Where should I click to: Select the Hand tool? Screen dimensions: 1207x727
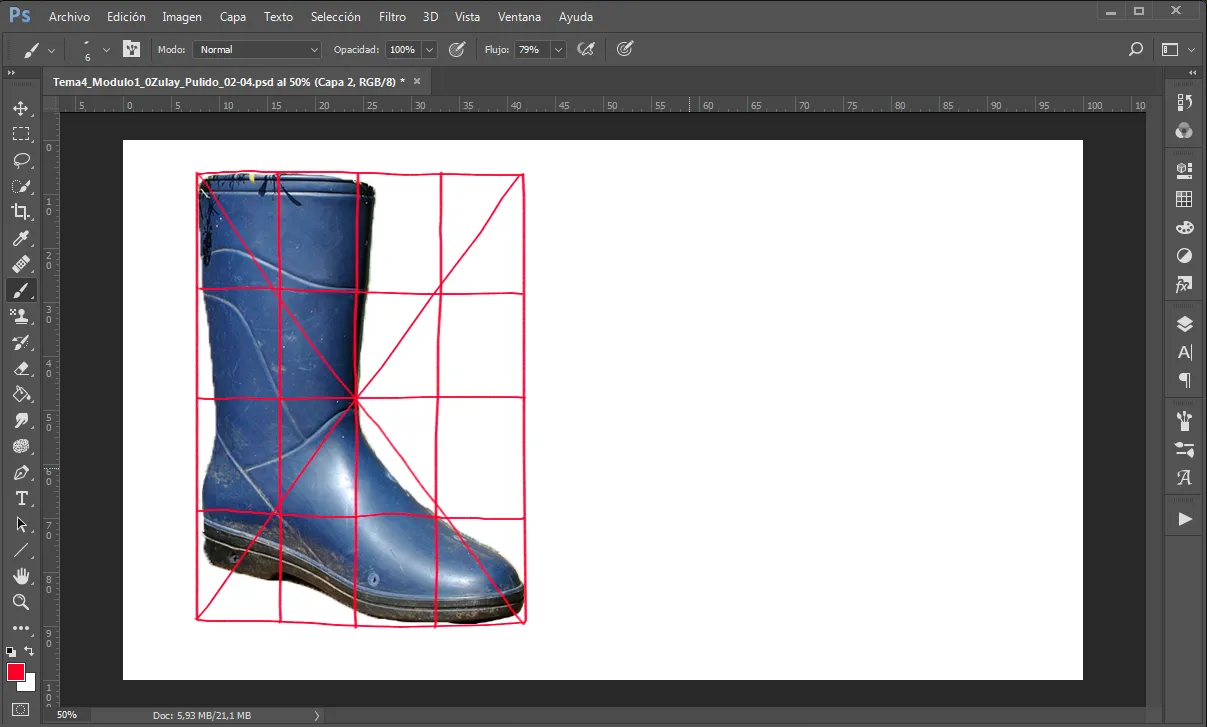21,576
